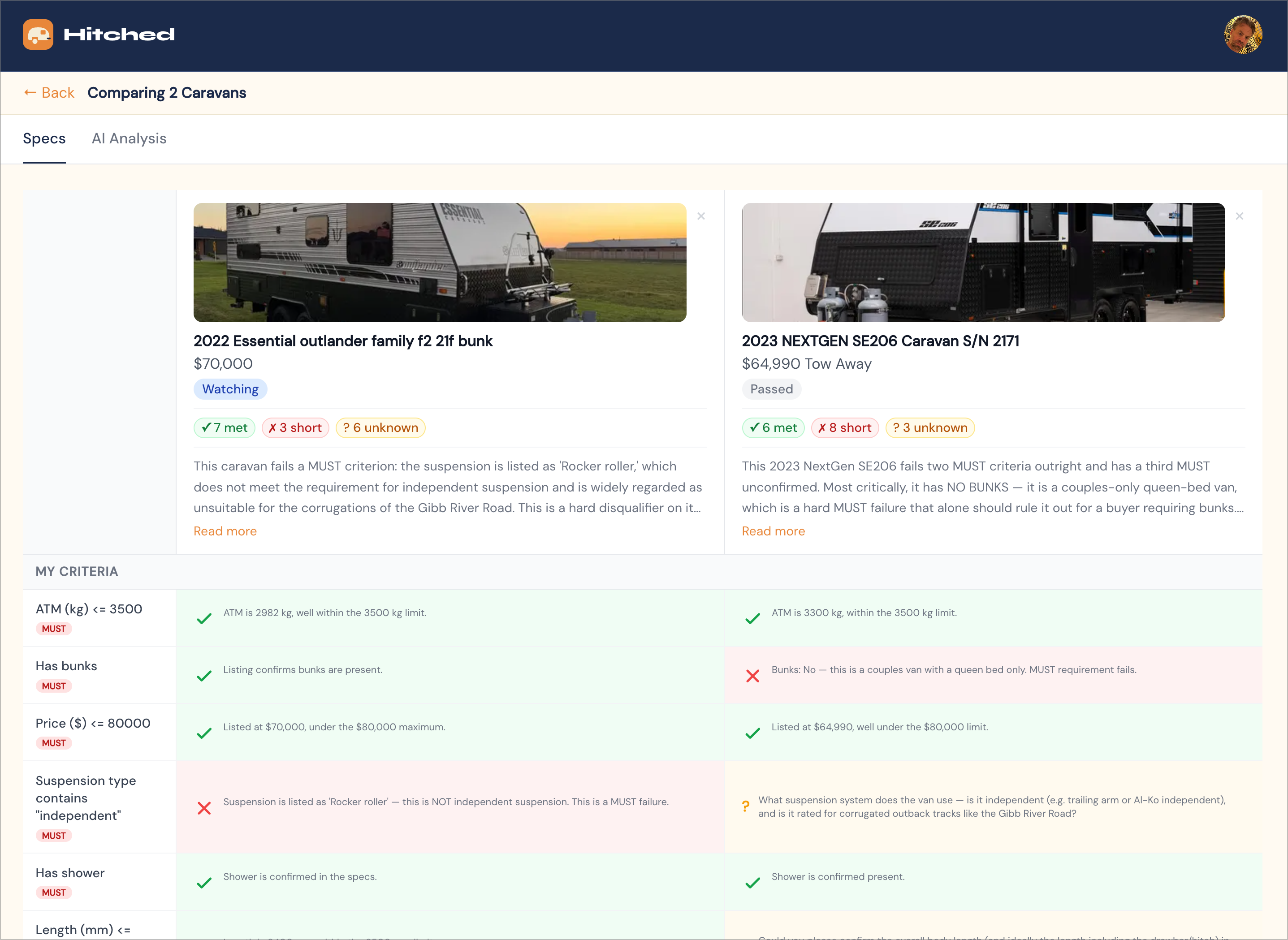Click the 6 unknown badge

(380, 428)
